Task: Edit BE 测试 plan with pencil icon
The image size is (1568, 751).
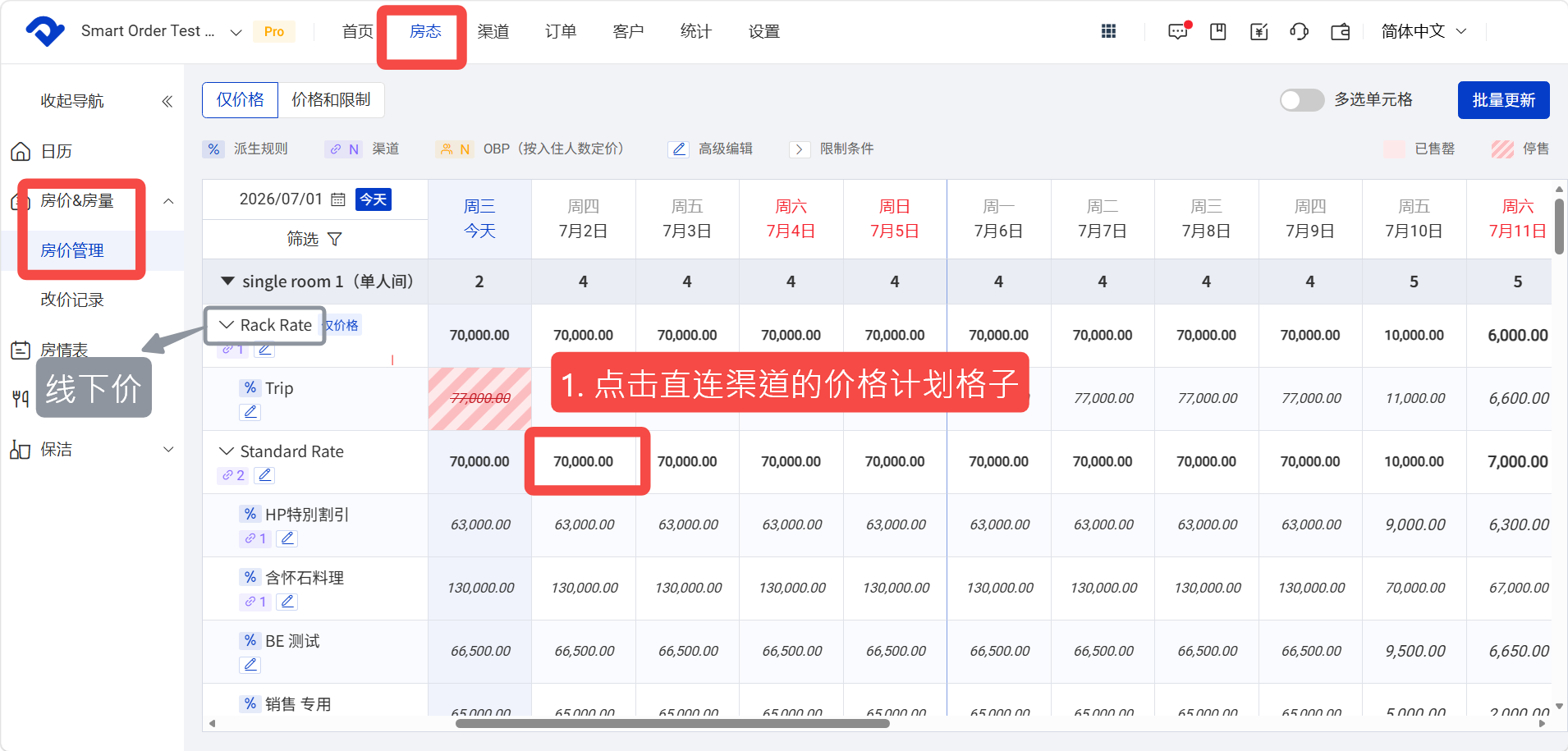Action: (251, 665)
